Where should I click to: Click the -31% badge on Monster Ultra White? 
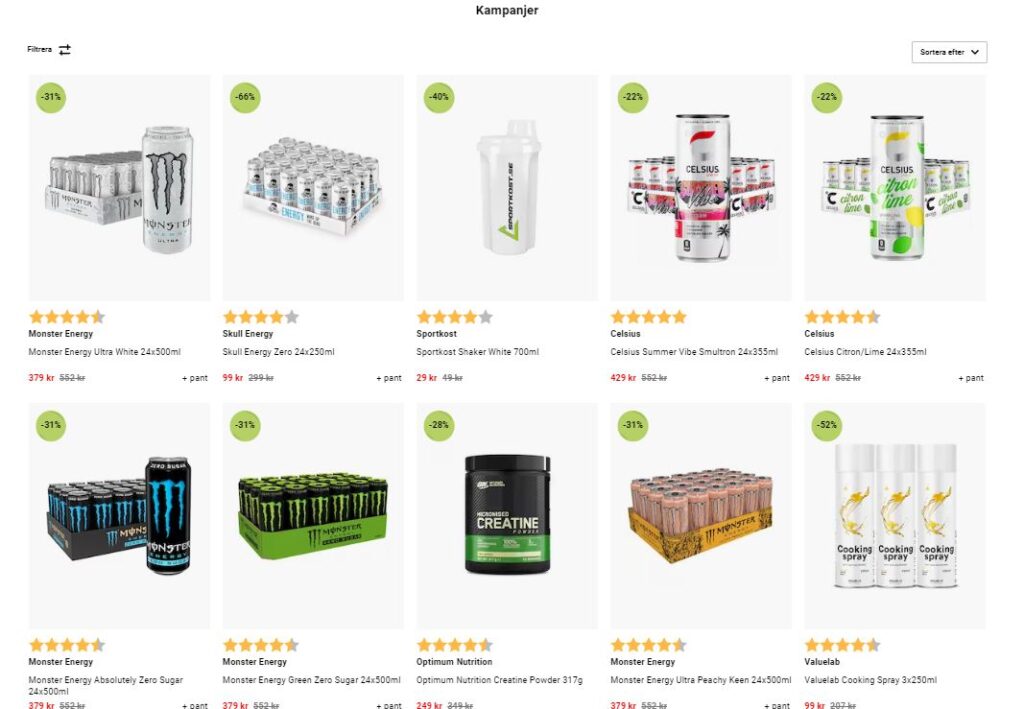point(51,97)
